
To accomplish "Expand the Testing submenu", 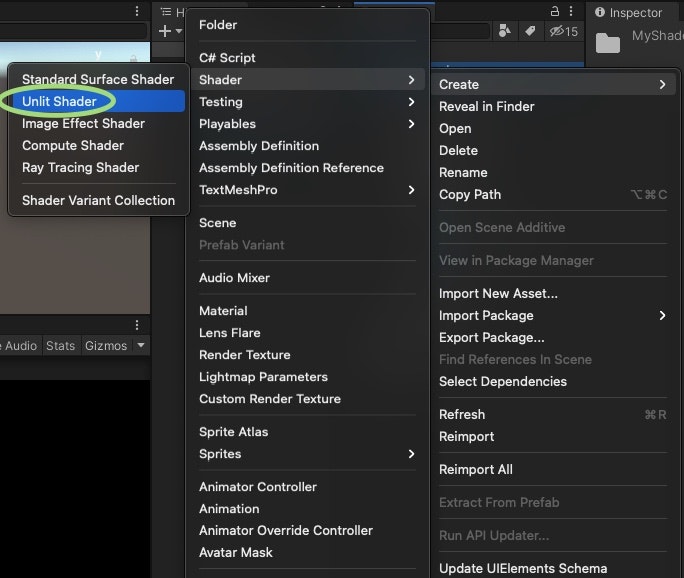I will [308, 102].
